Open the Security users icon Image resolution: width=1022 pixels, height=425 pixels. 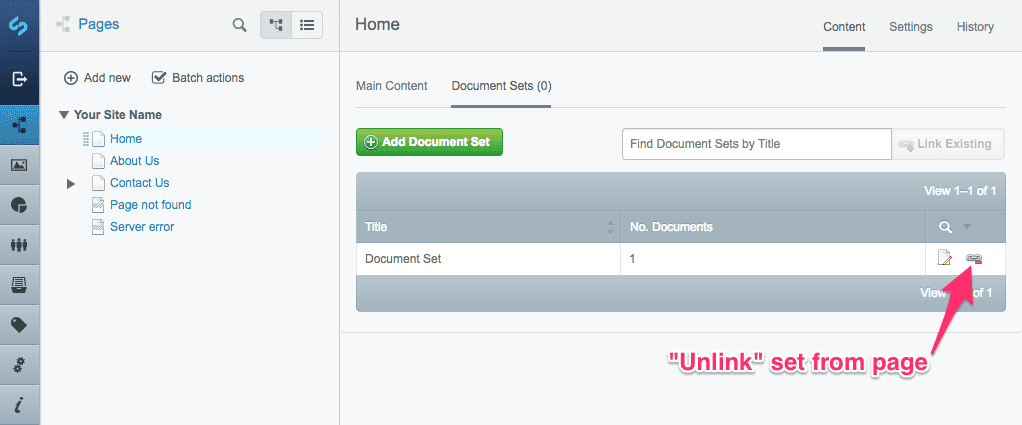[x=19, y=245]
